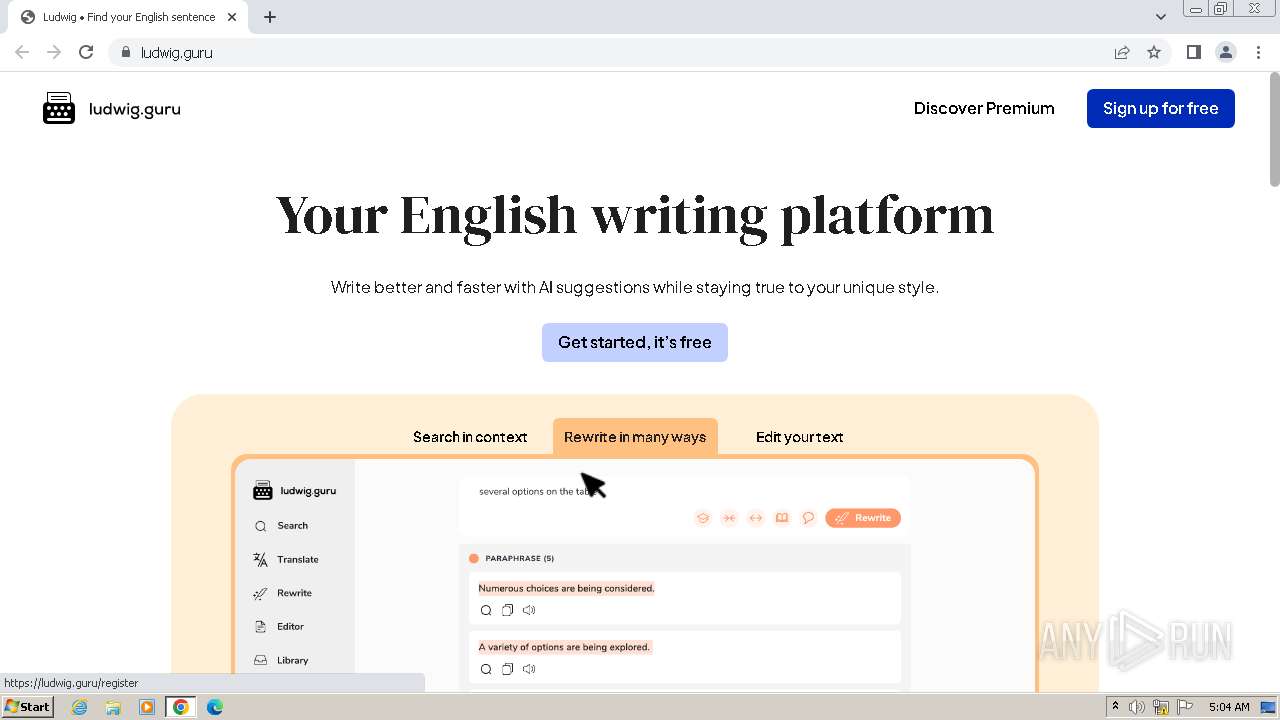Click the shorten arrows icon in rewrite toolbar
Screen dimensions: 1280x720
point(729,518)
